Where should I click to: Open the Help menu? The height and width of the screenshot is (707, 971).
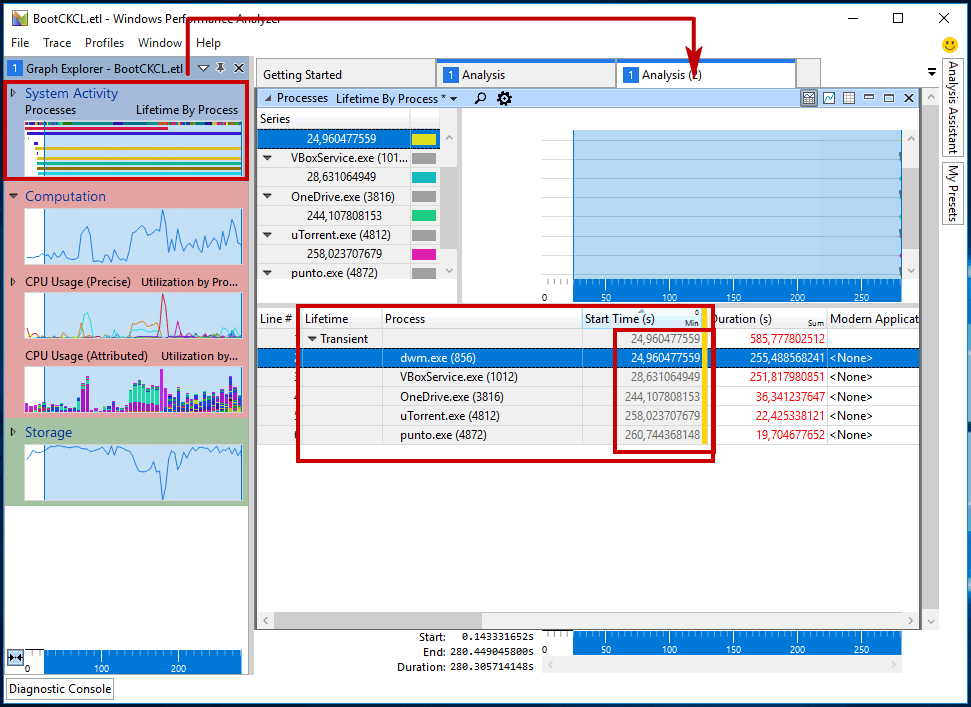click(208, 43)
